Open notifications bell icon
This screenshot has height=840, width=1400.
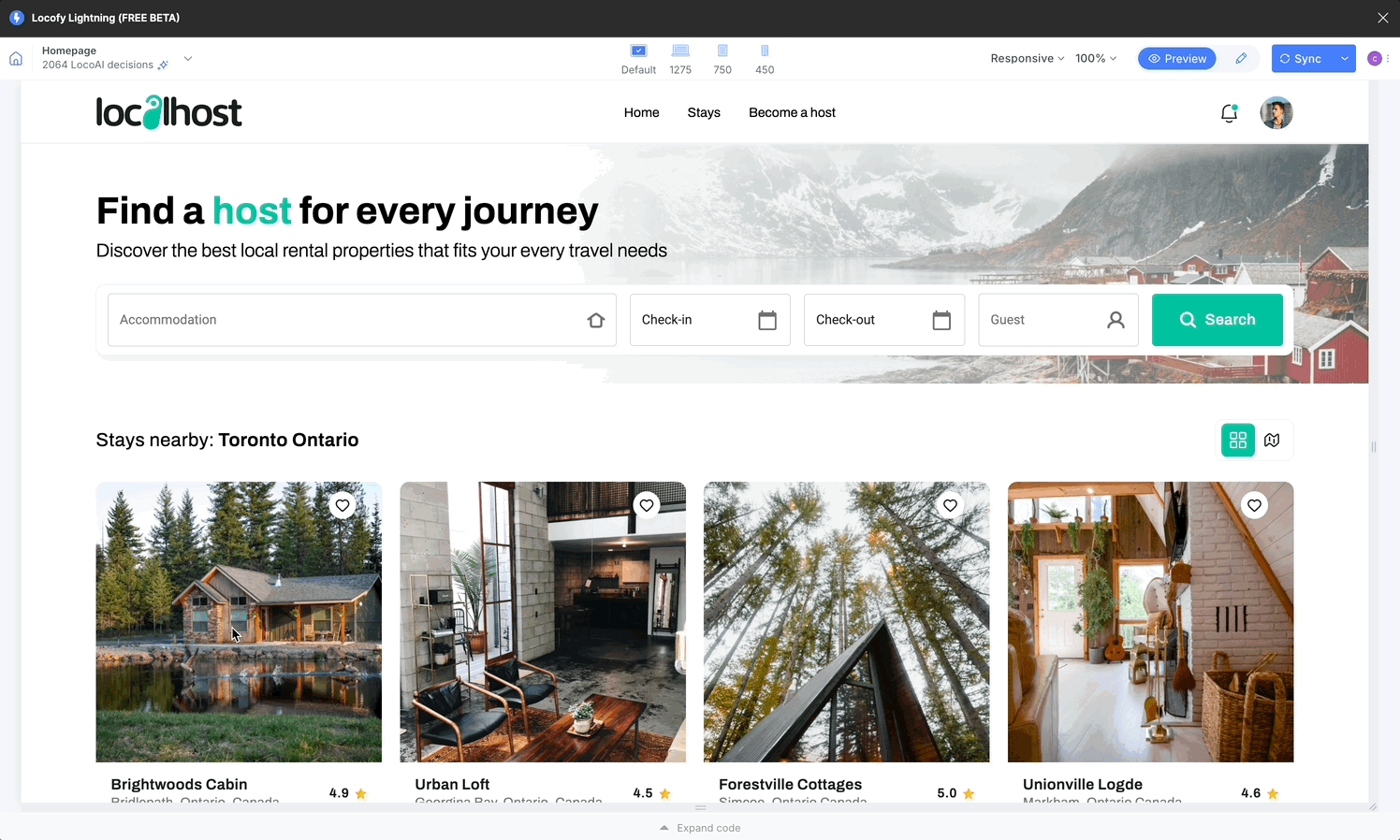click(x=1229, y=113)
